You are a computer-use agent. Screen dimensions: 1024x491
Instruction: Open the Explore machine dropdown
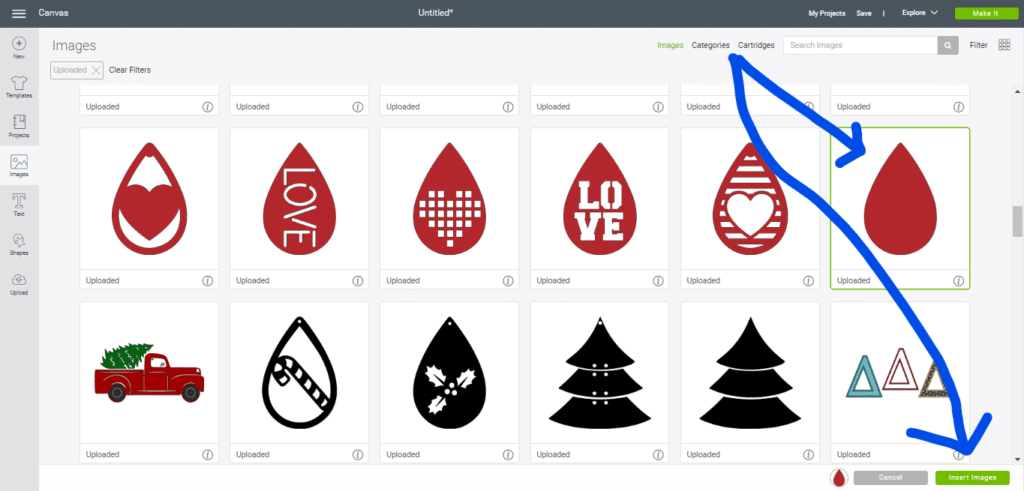point(919,13)
